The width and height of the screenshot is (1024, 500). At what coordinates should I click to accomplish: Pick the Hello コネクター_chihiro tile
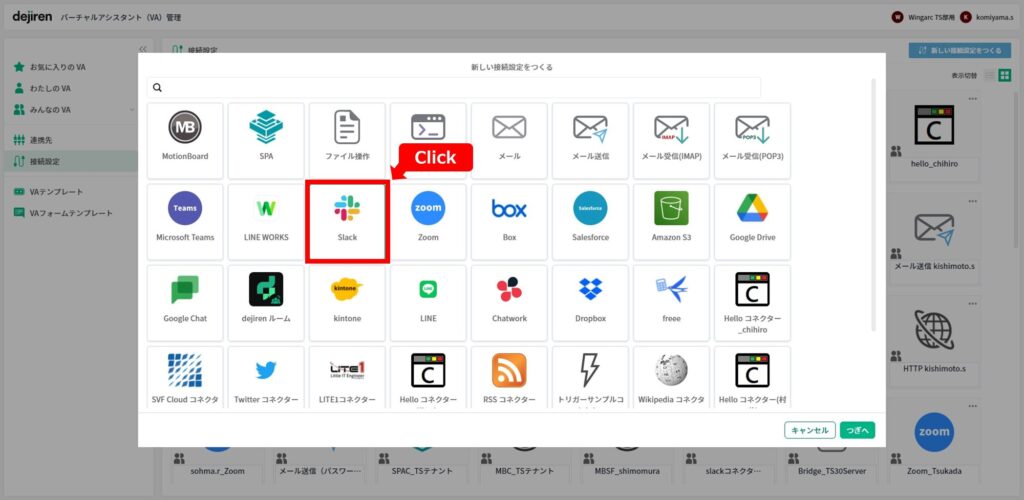pos(752,303)
